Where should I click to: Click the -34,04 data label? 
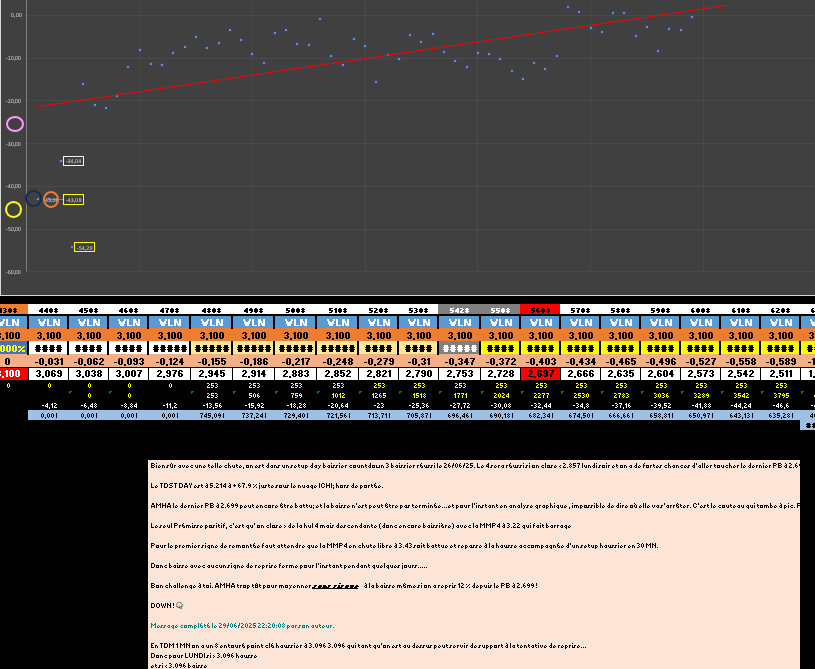(x=73, y=161)
